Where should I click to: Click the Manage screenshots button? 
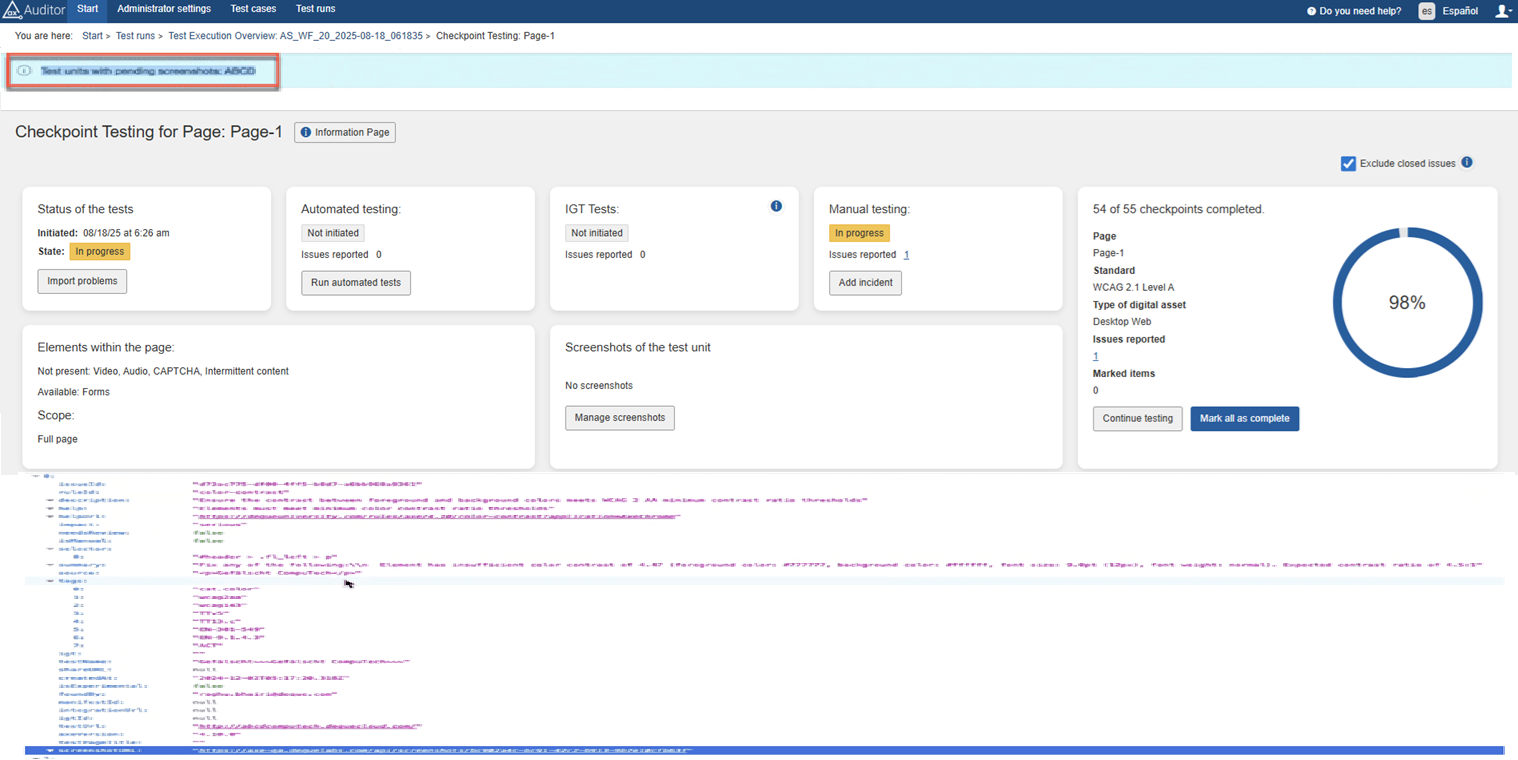619,417
